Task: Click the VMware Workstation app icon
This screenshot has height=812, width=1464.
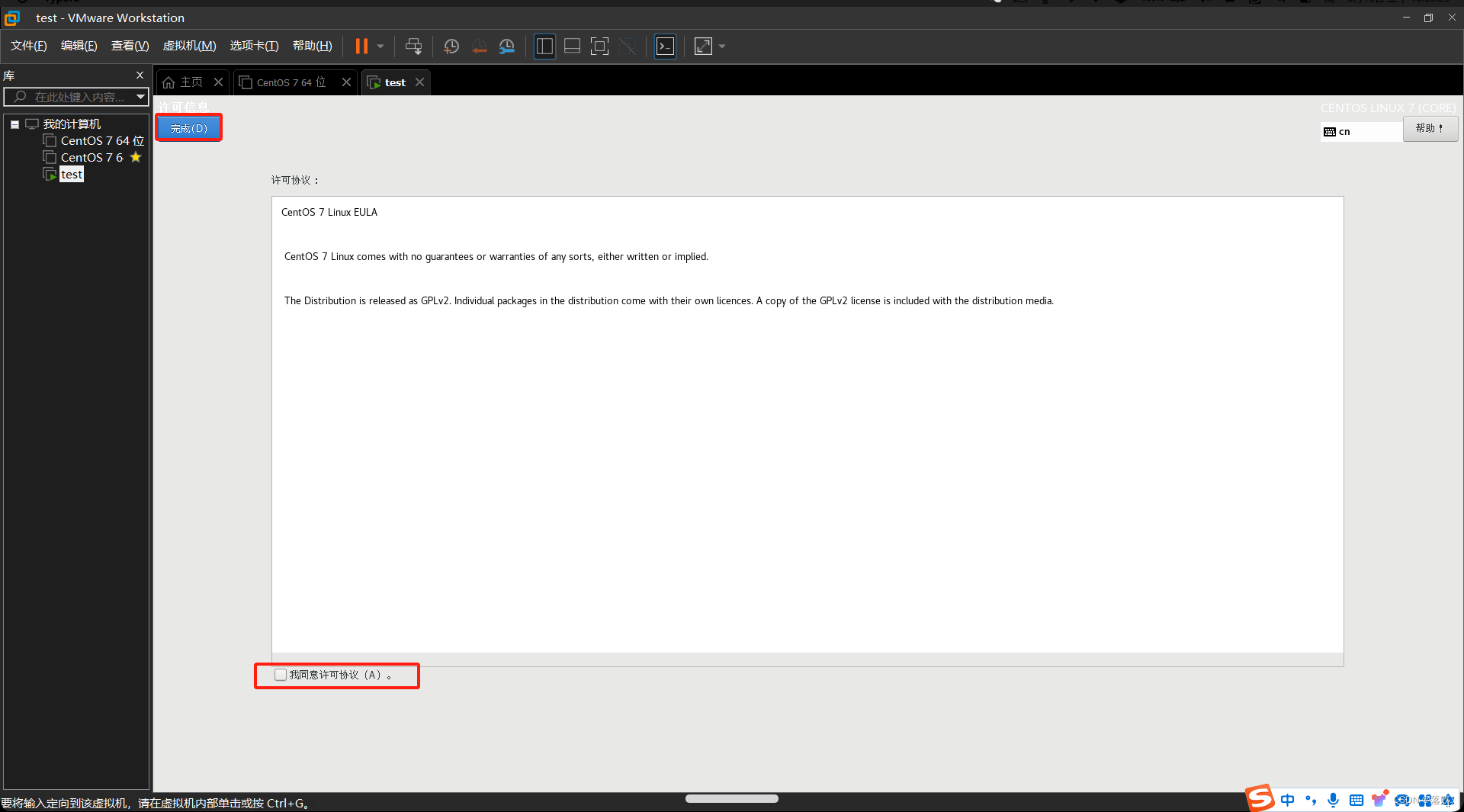Action: pos(12,18)
